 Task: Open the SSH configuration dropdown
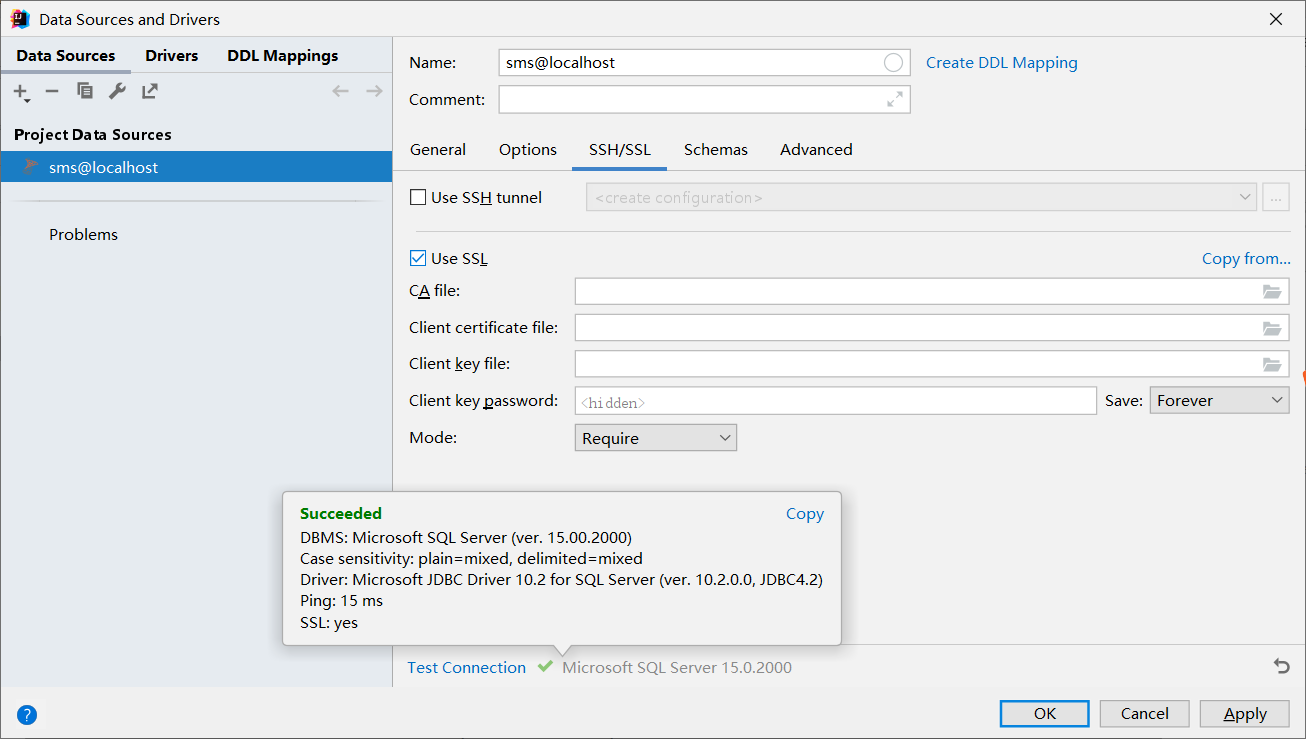(x=921, y=198)
